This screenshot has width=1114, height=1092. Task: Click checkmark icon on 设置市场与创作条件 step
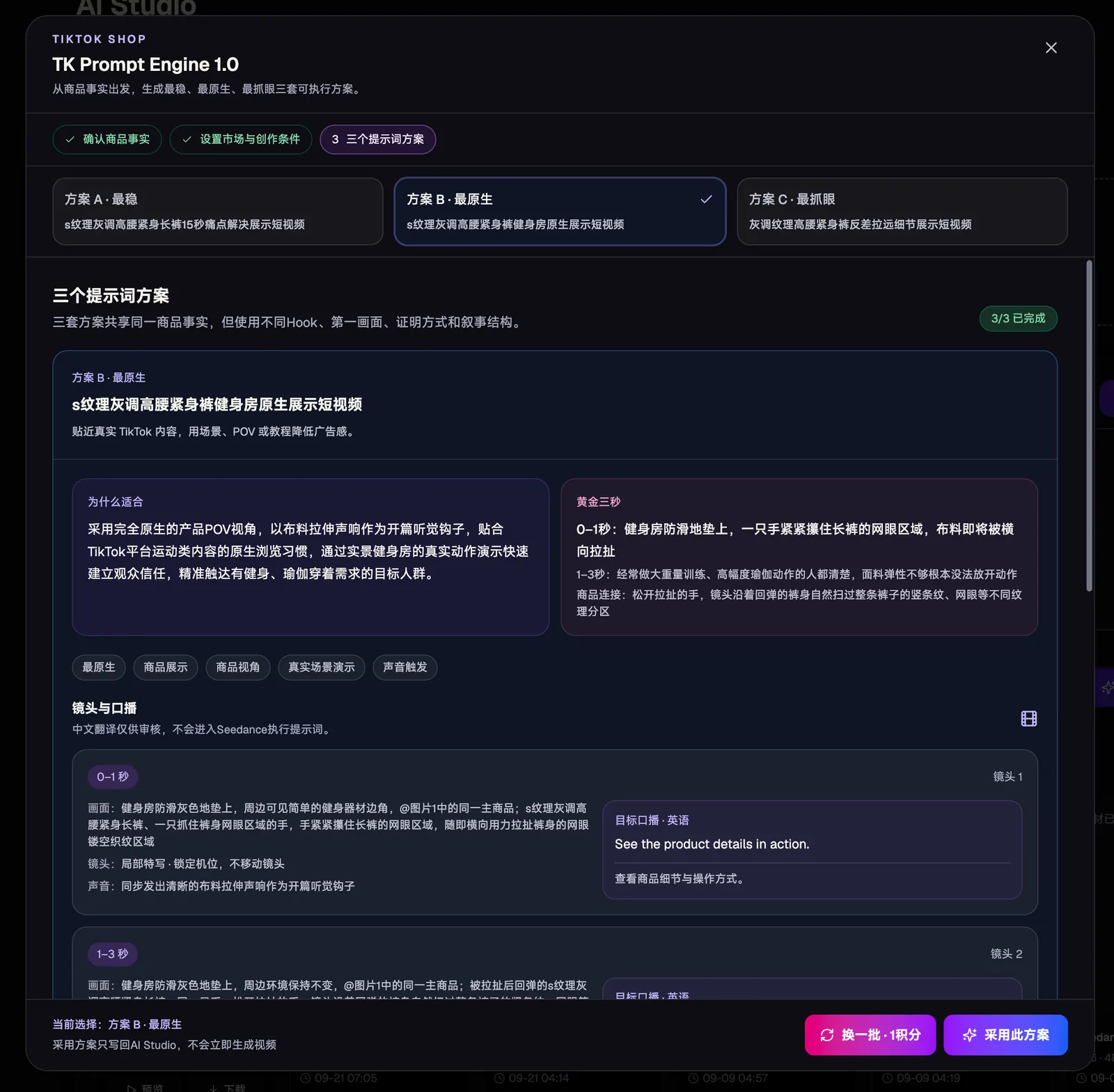point(187,139)
